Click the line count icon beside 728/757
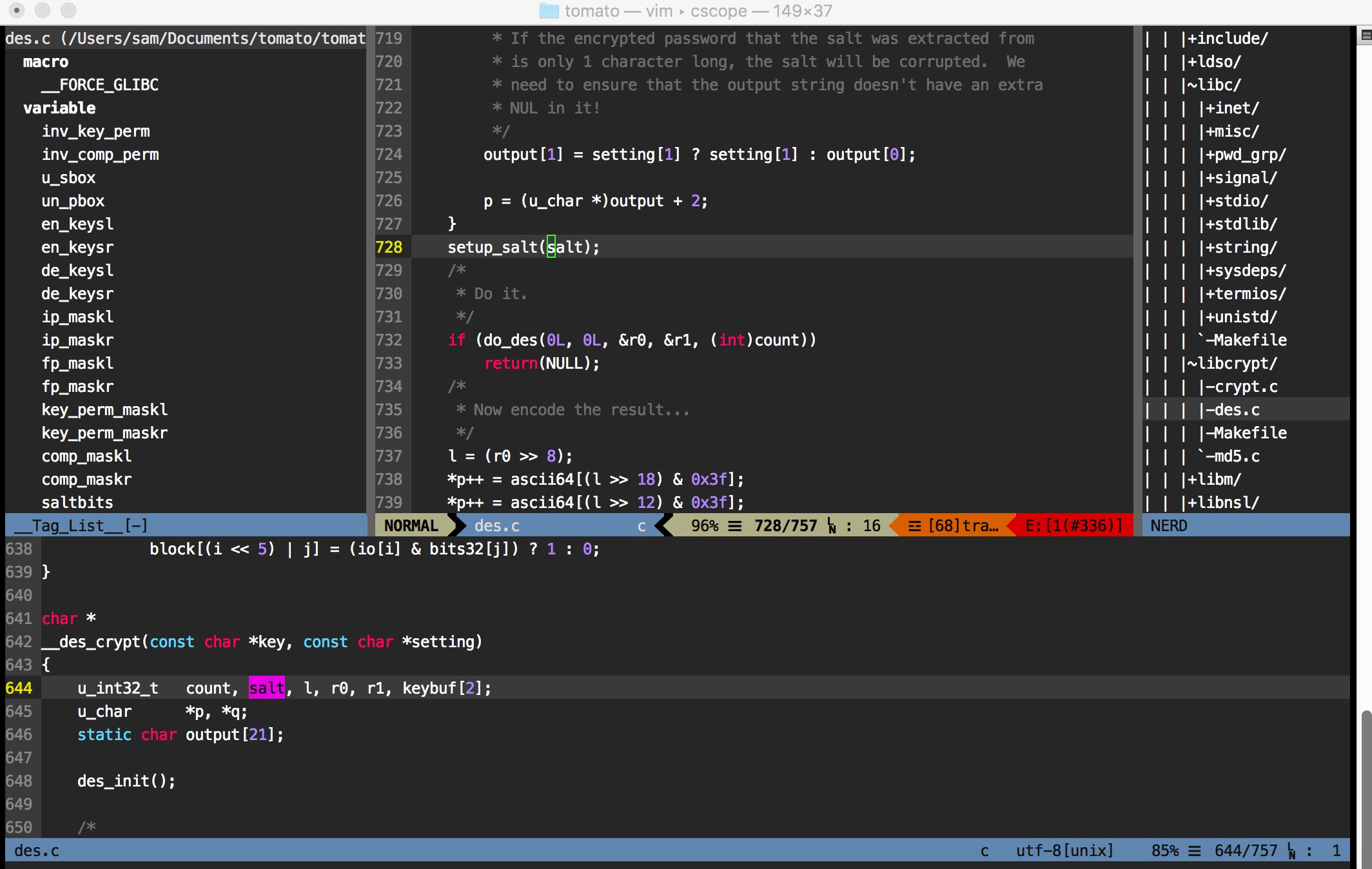The width and height of the screenshot is (1372, 869). pyautogui.click(x=735, y=526)
